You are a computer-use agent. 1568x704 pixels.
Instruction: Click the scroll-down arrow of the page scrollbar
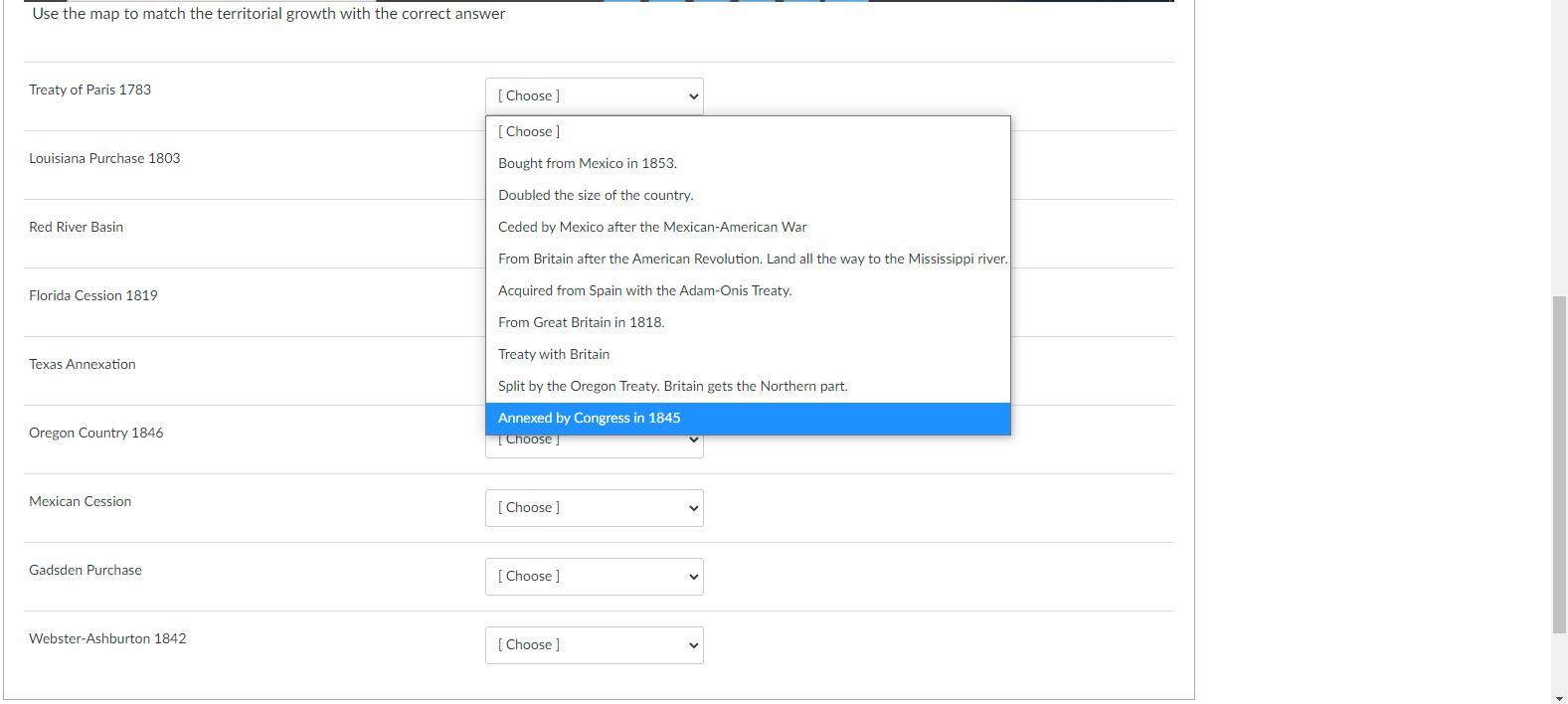pyautogui.click(x=1559, y=697)
